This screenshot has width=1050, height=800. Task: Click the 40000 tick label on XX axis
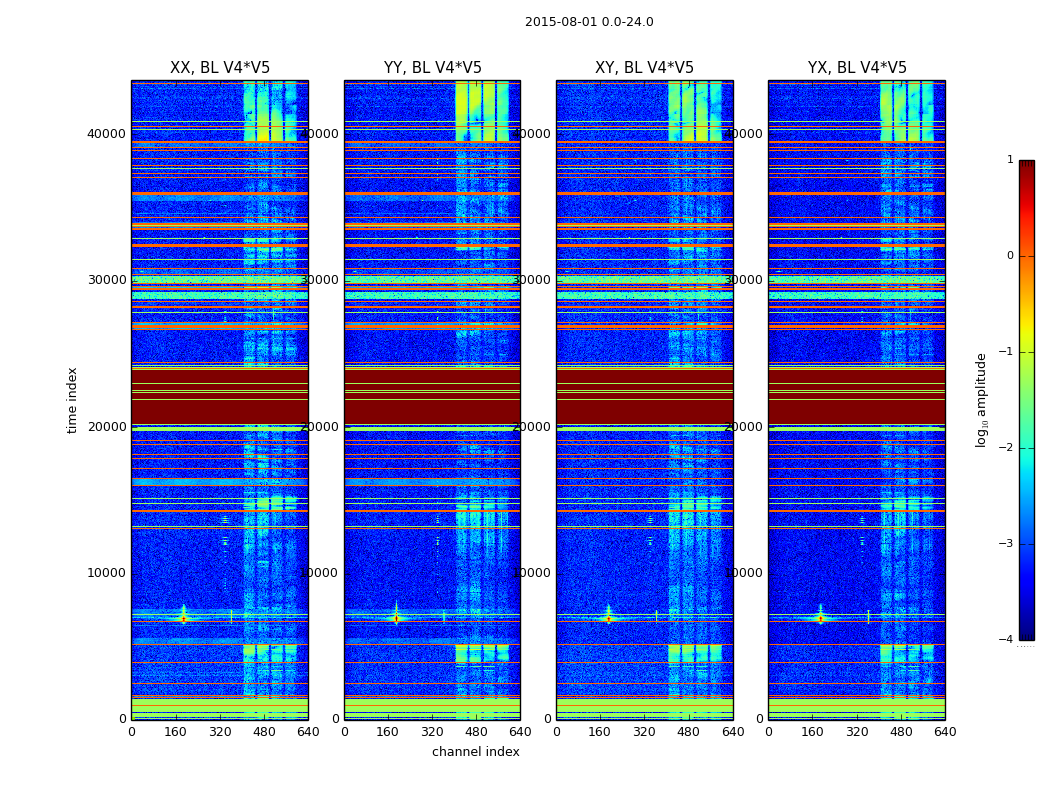click(x=106, y=134)
